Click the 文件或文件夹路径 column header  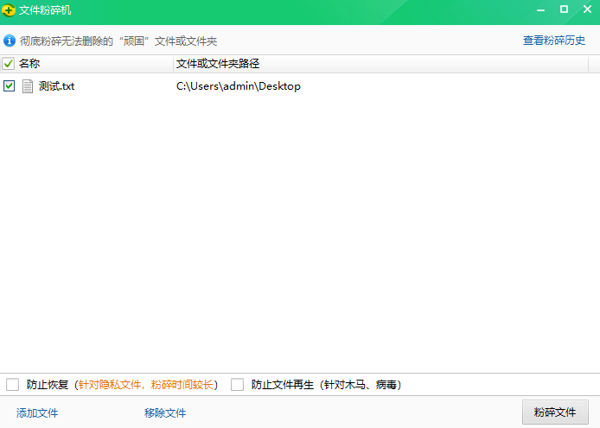(217, 63)
